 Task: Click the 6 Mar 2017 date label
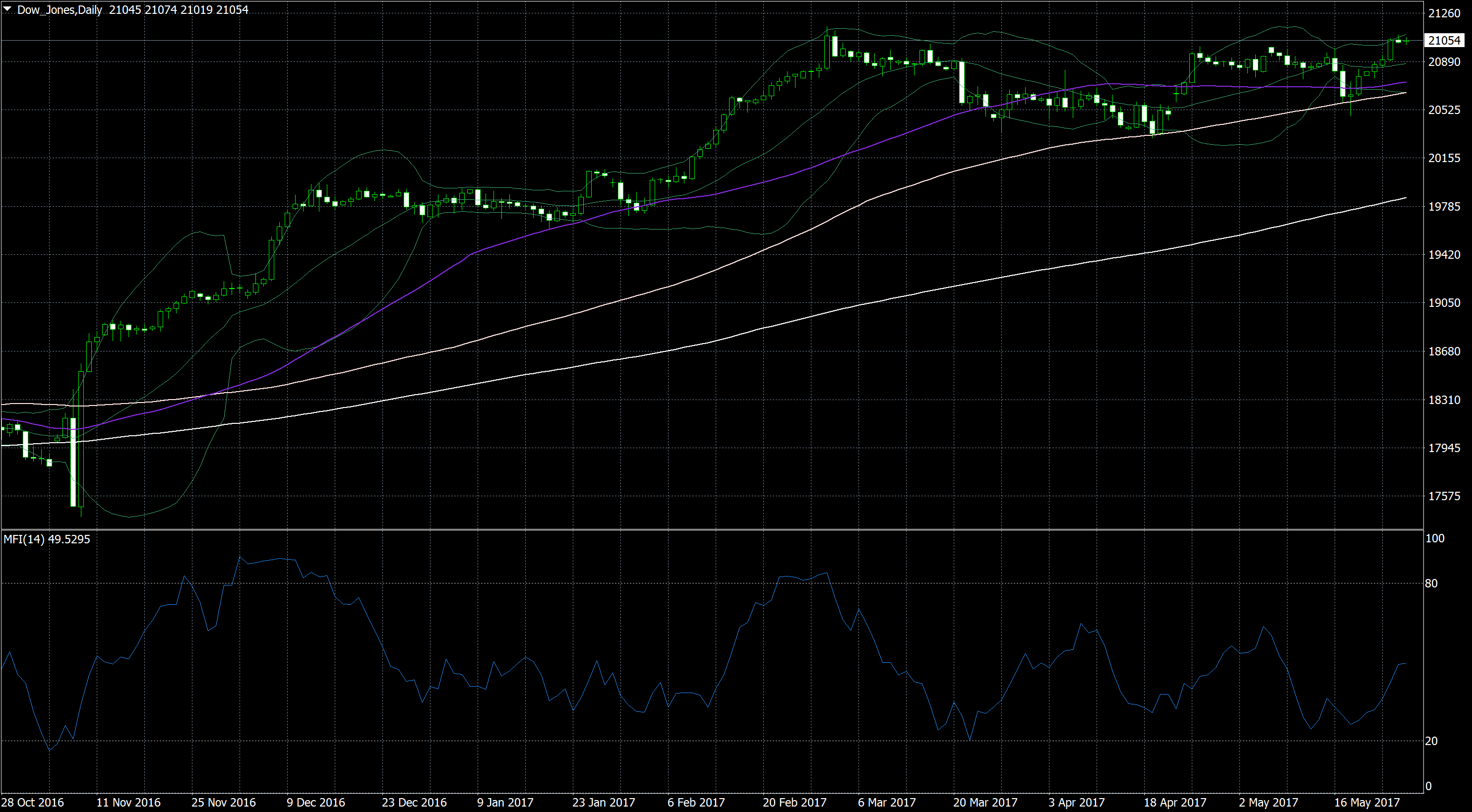(887, 802)
